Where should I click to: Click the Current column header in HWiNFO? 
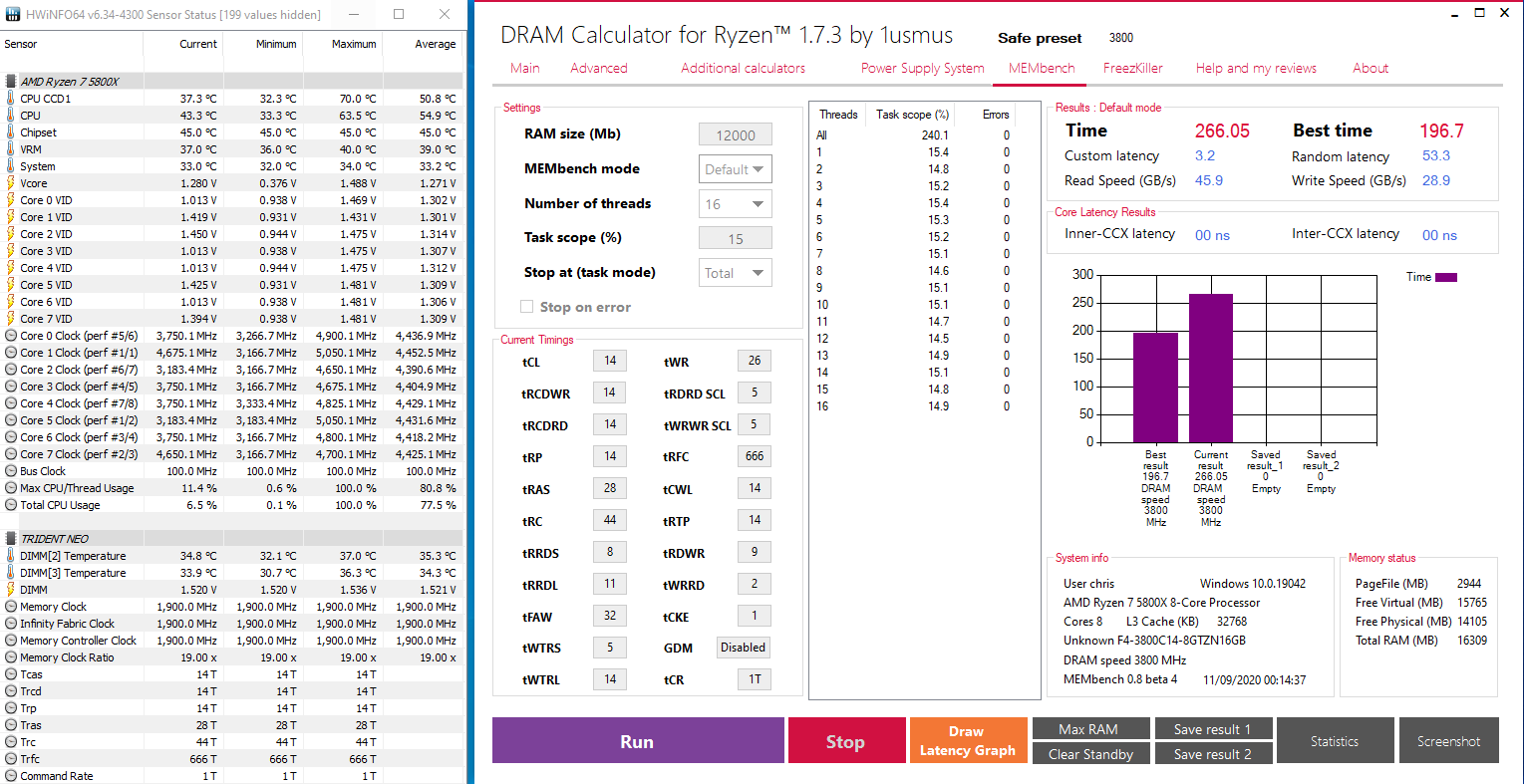click(x=198, y=44)
